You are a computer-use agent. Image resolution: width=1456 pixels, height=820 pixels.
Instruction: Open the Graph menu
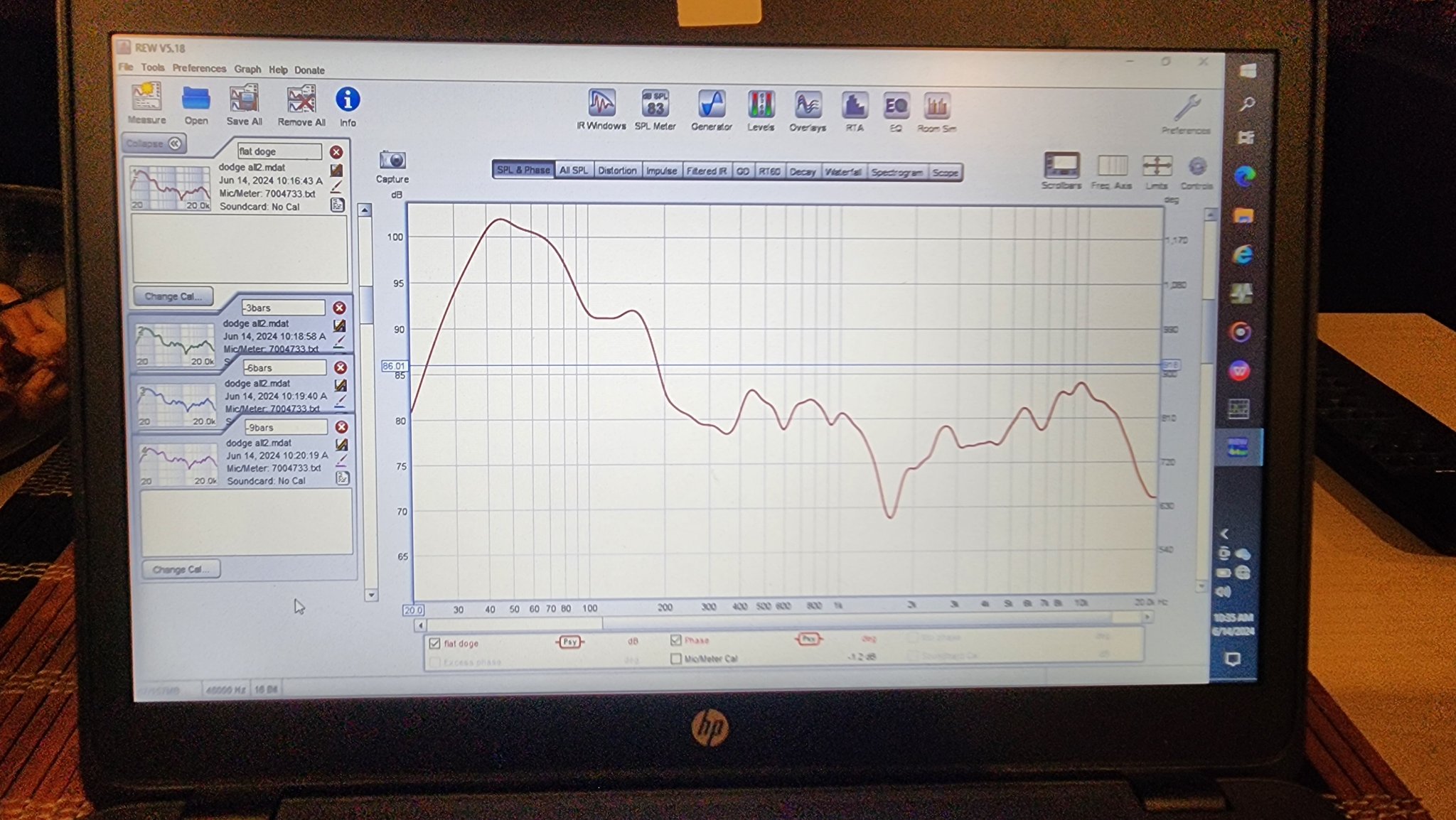(247, 69)
